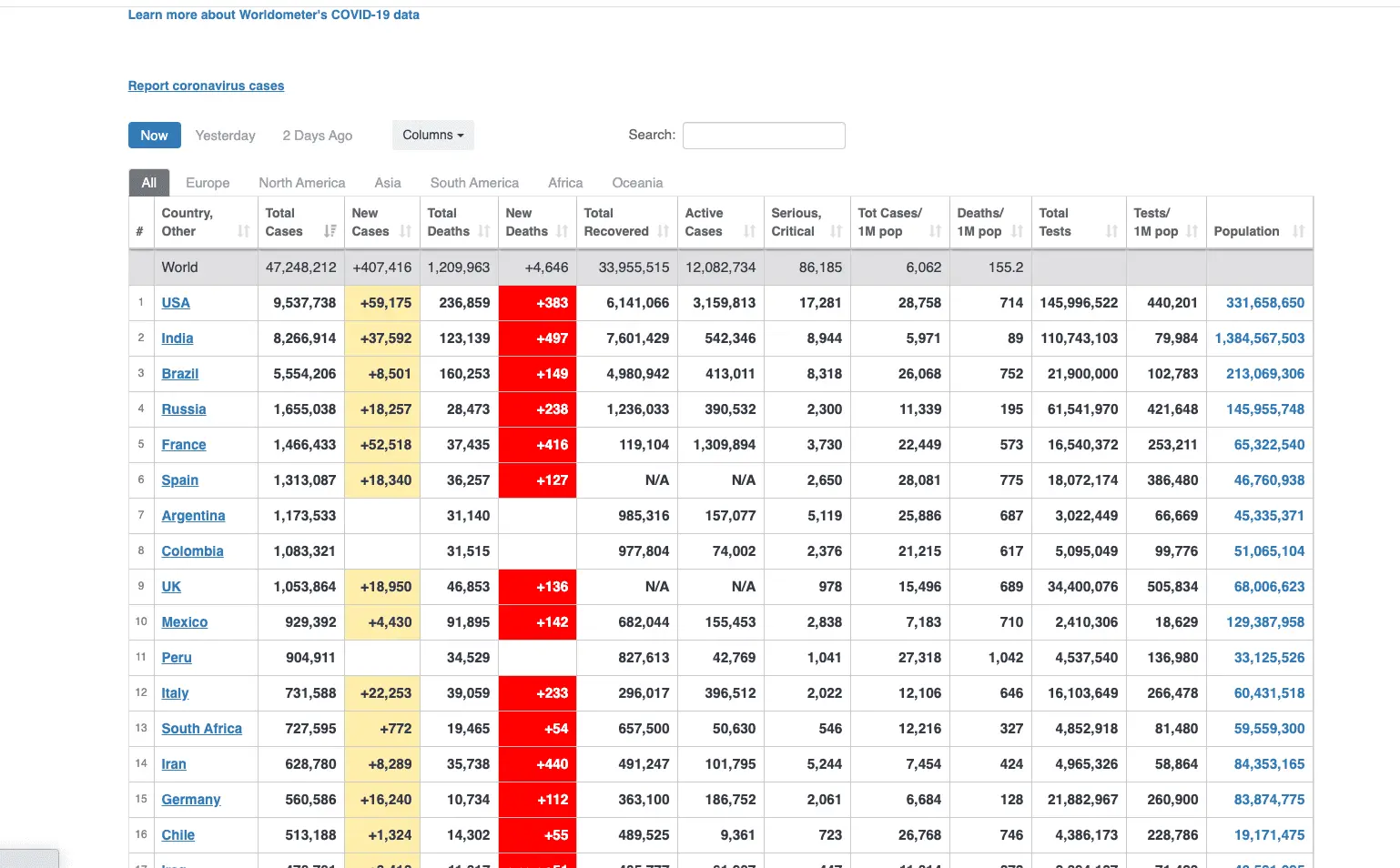Switch to Yesterday data view
1400x868 pixels.
click(x=225, y=135)
